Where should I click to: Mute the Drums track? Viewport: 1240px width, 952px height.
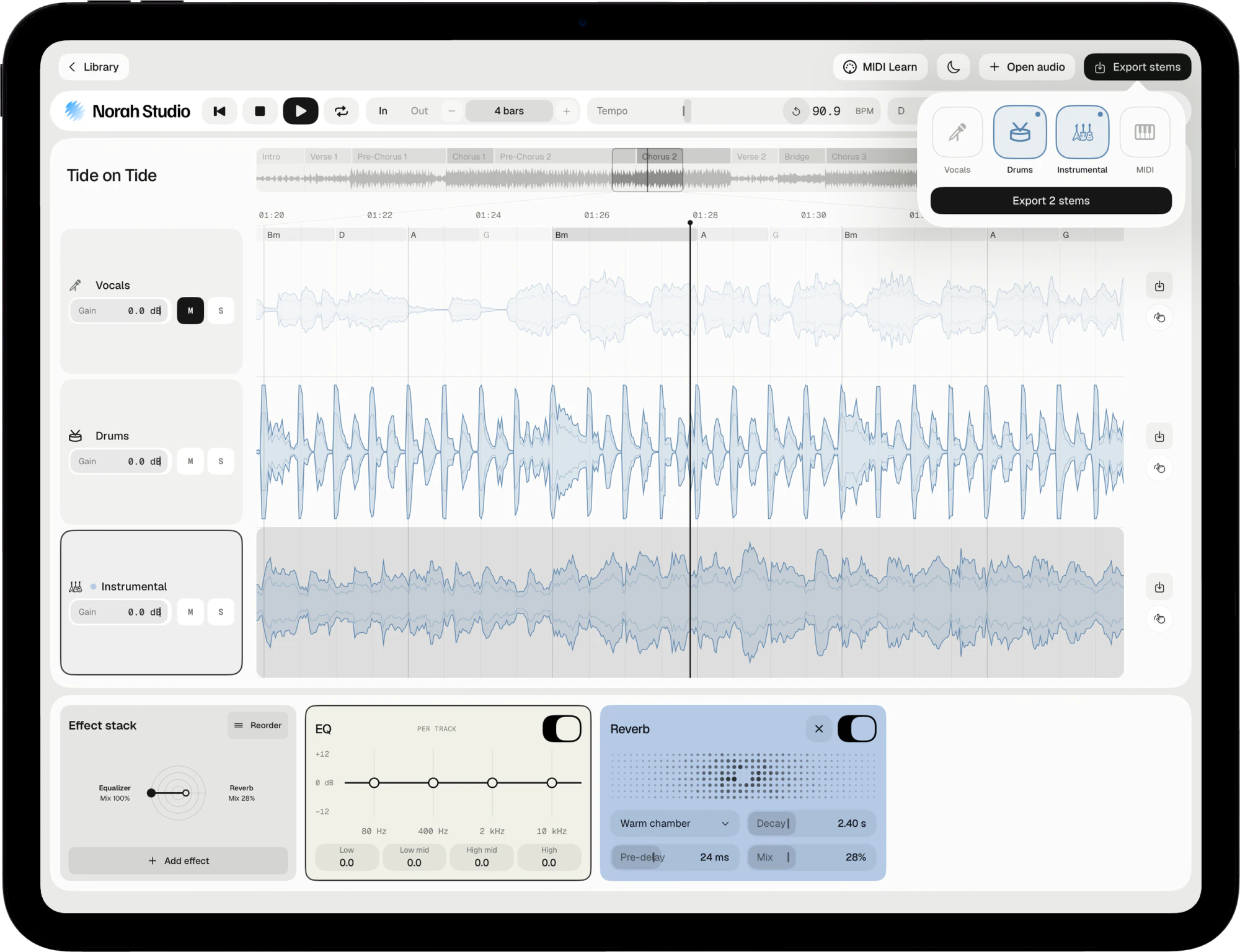190,461
